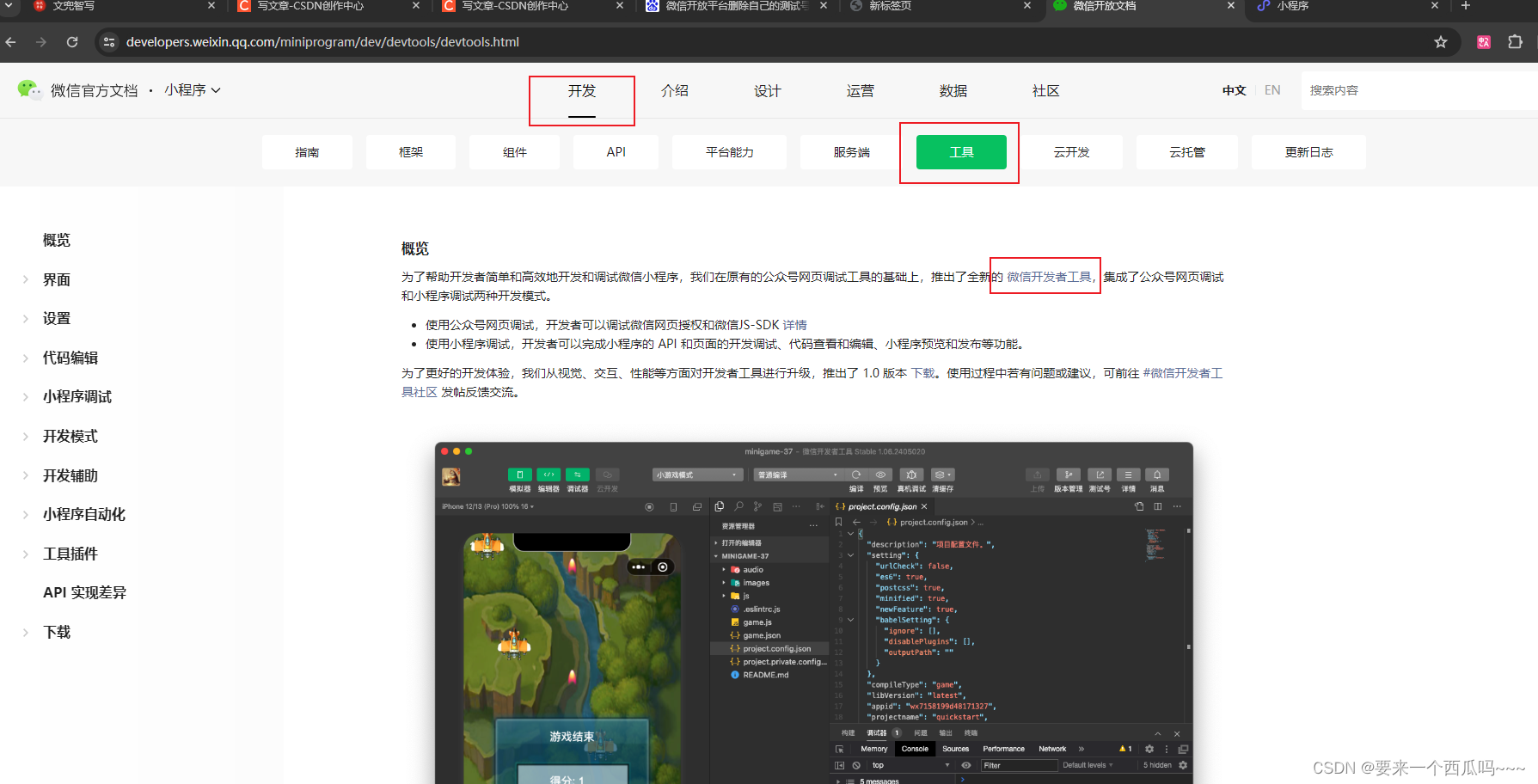The height and width of the screenshot is (784, 1538).
Task: Expand the 小程序调试 sidebar section
Action: pos(77,396)
